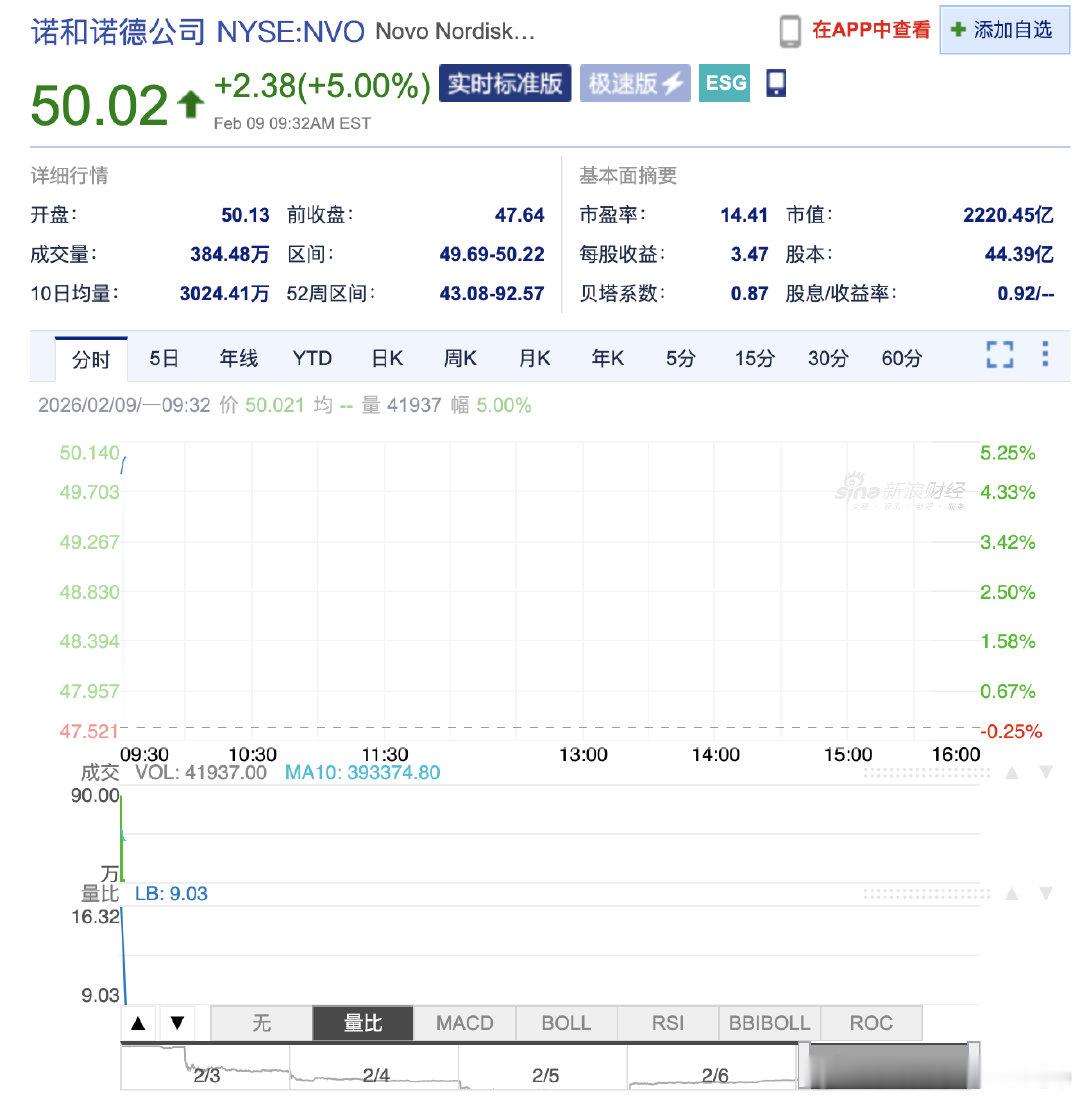
Task: Click the 成交量 value 384.48万
Action: click(x=229, y=254)
